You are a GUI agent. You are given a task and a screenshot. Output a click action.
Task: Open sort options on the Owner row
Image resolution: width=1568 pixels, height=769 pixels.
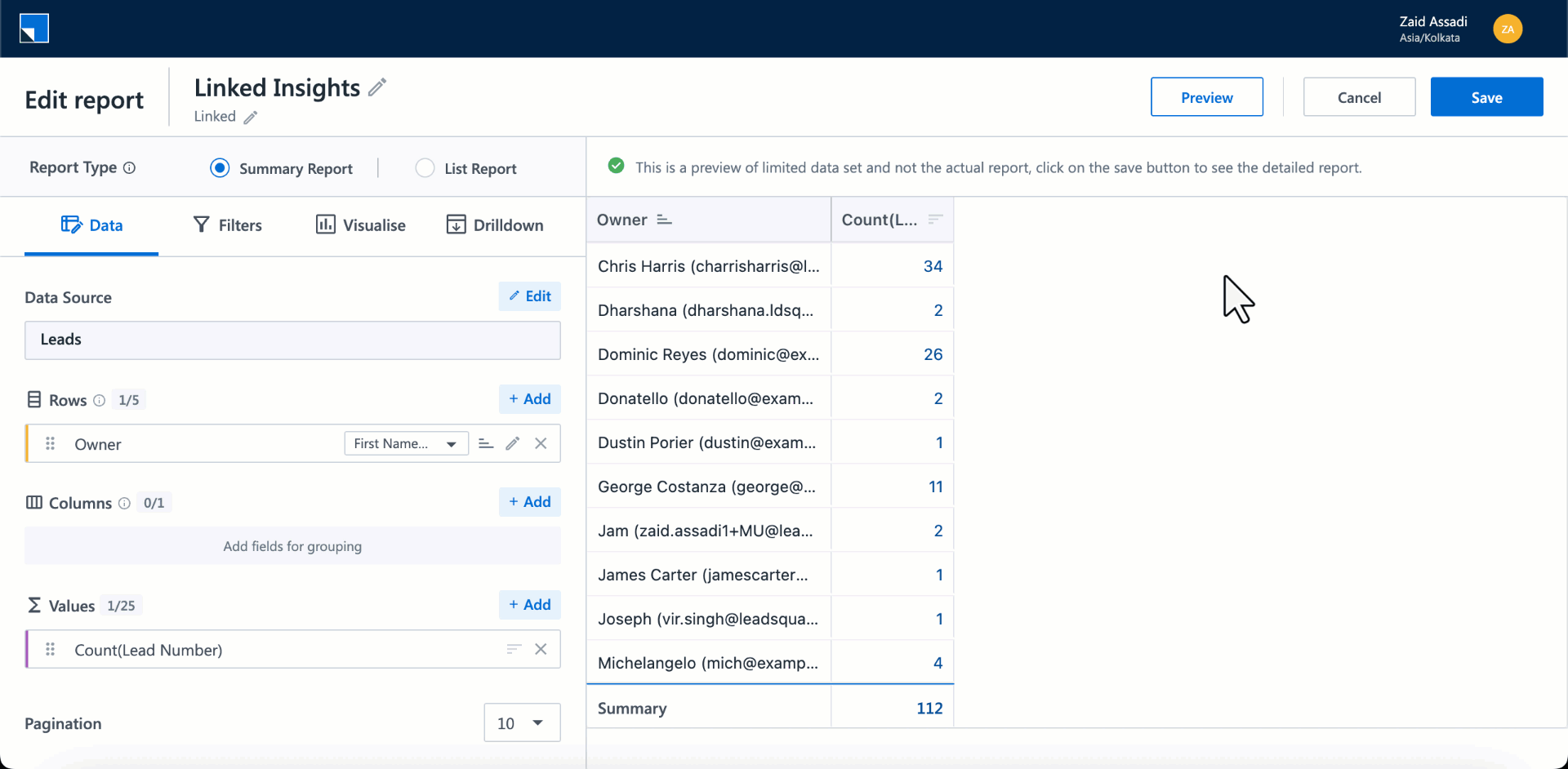click(486, 443)
